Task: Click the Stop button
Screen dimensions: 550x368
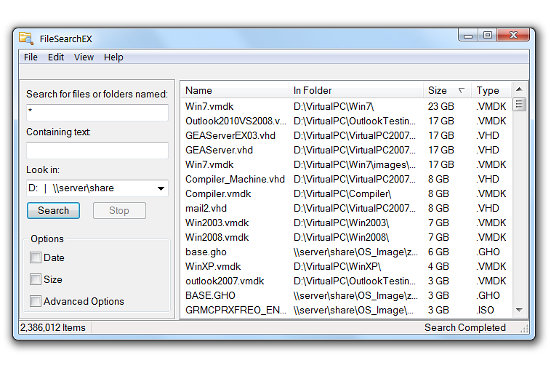Action: pyautogui.click(x=119, y=210)
